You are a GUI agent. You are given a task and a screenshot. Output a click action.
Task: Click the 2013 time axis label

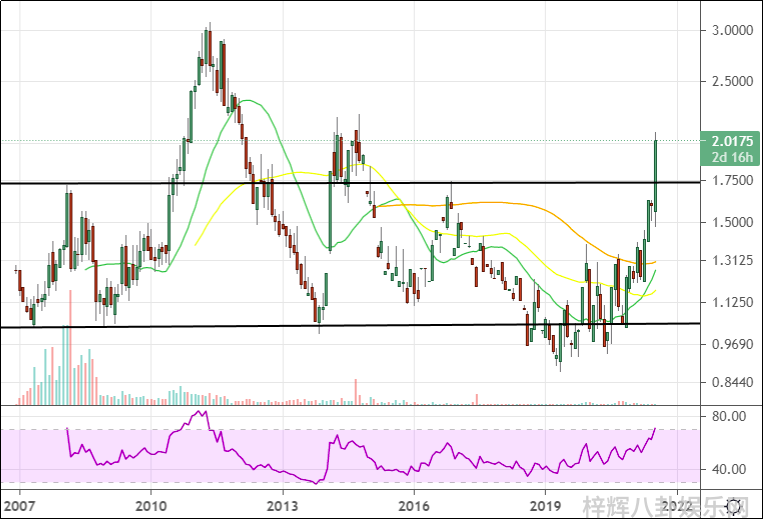(x=282, y=506)
